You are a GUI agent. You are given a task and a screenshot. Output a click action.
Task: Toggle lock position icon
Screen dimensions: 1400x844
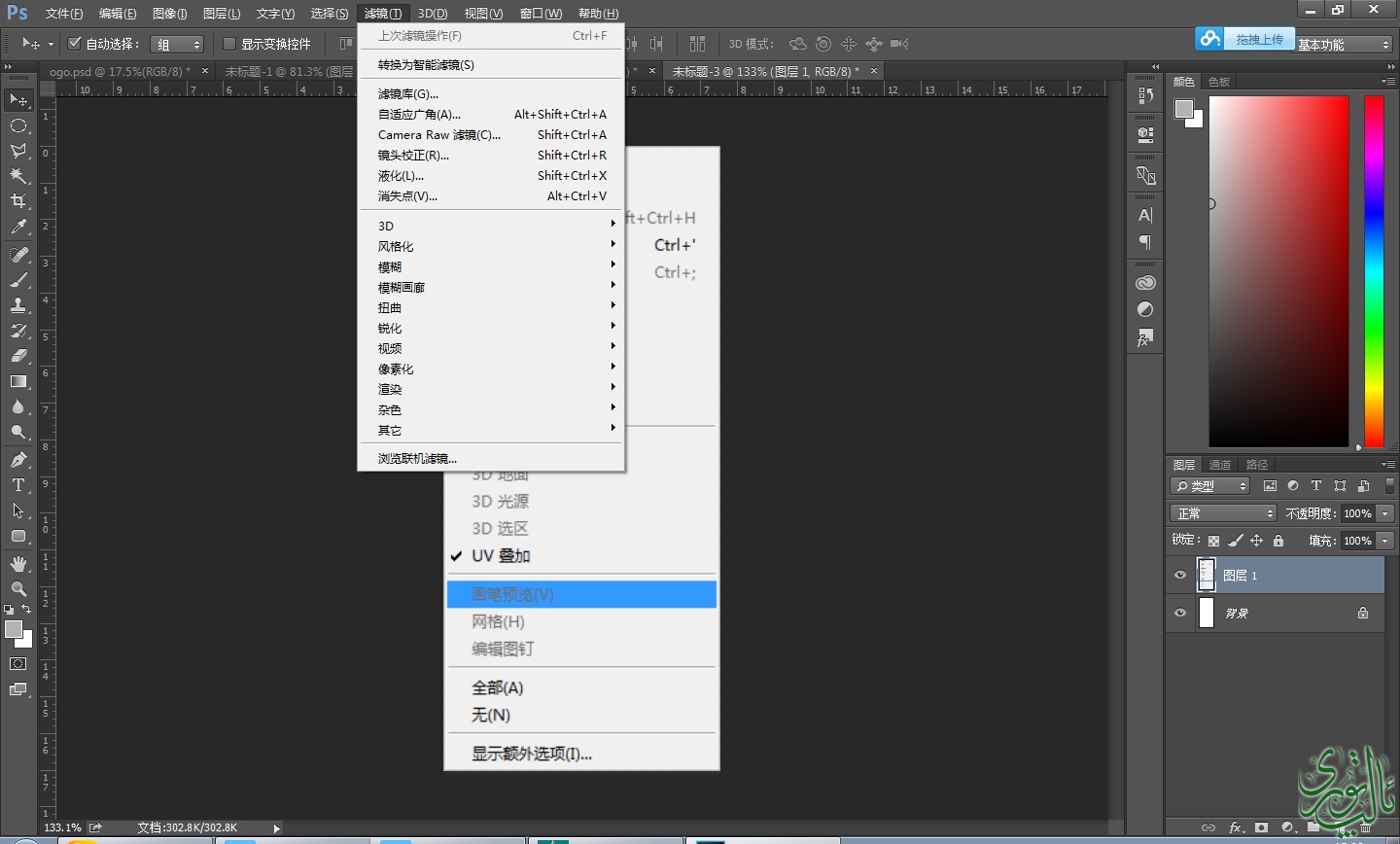[x=1257, y=541]
